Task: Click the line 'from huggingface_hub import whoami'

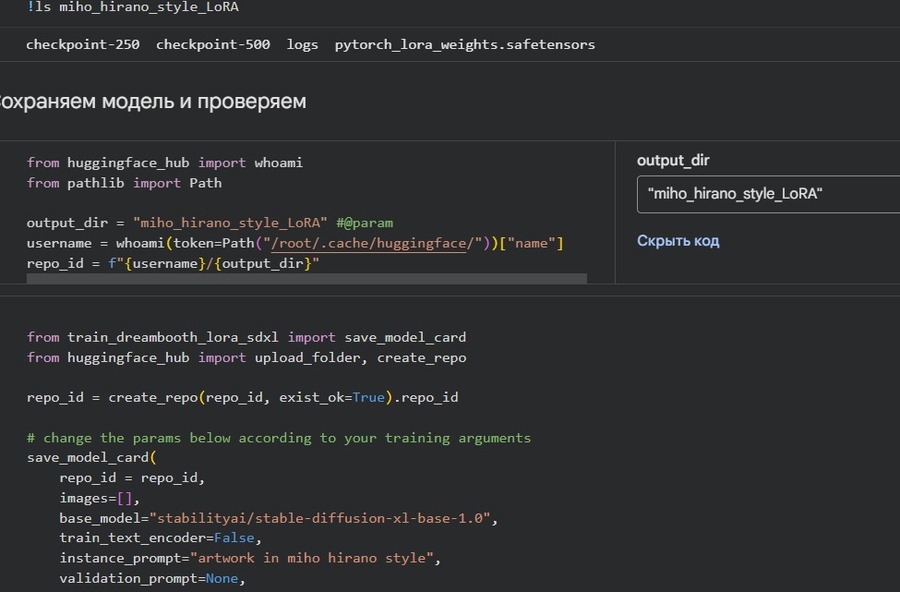Action: point(165,163)
